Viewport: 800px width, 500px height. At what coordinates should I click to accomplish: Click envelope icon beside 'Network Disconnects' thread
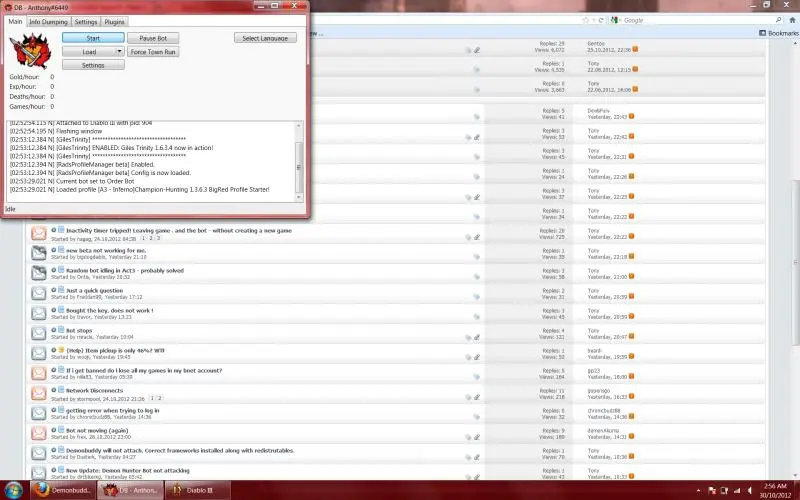(x=38, y=393)
